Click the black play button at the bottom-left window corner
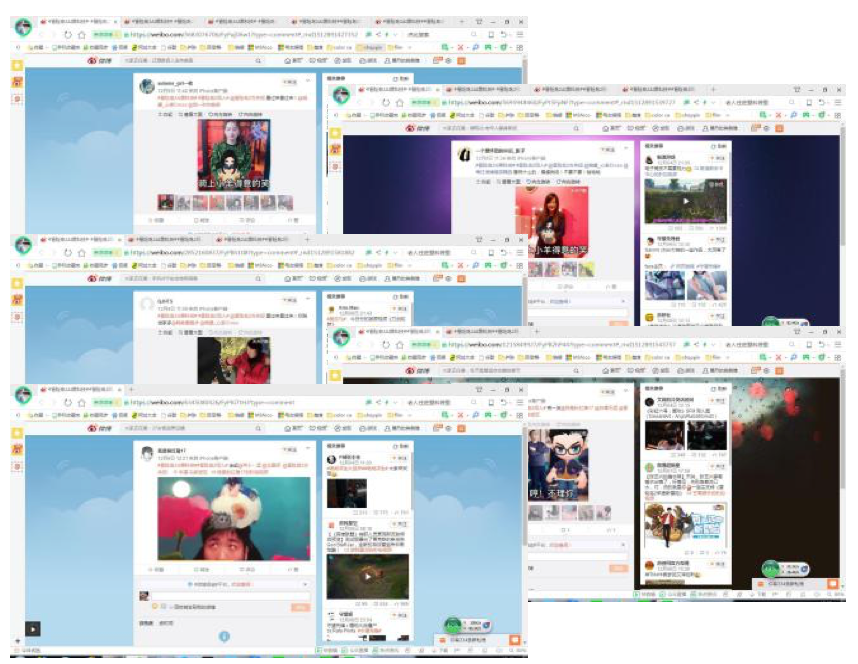Viewport: 858px width, 664px height. point(33,629)
